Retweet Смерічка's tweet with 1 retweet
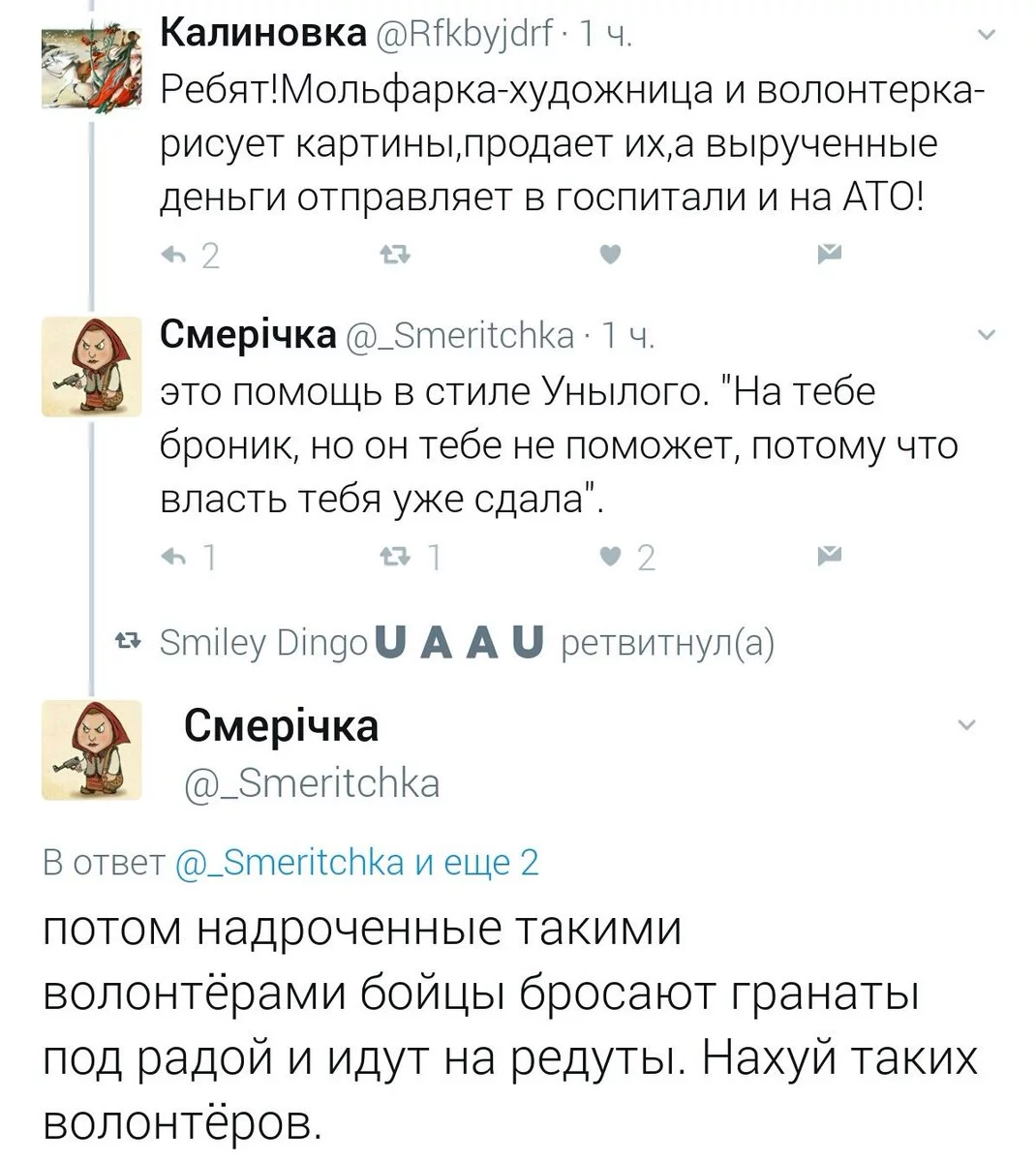This screenshot has height=1162, width=1036. pyautogui.click(x=396, y=556)
